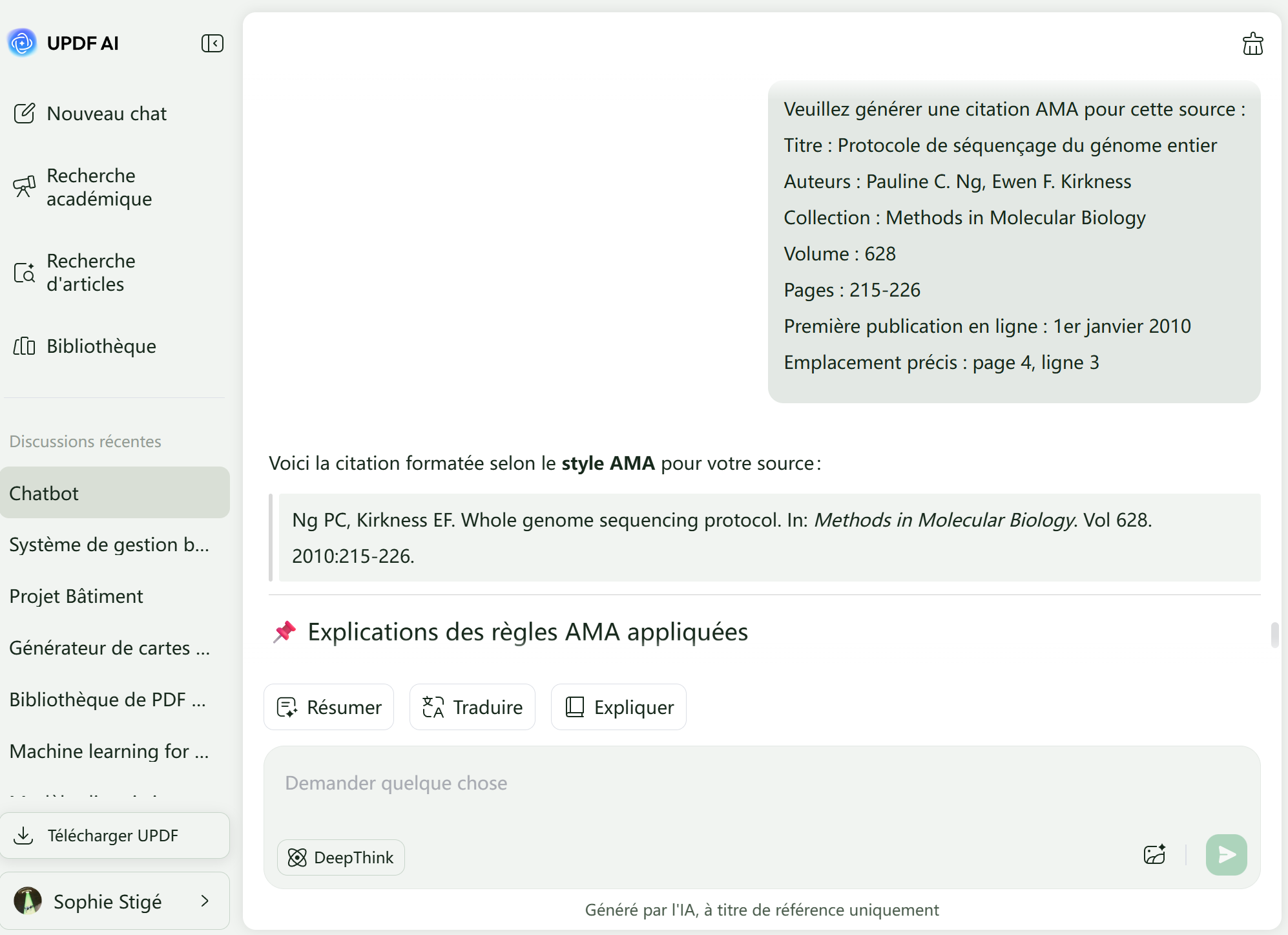Expand Sophie Stigé account chevron
The height and width of the screenshot is (935, 1288).
(205, 901)
